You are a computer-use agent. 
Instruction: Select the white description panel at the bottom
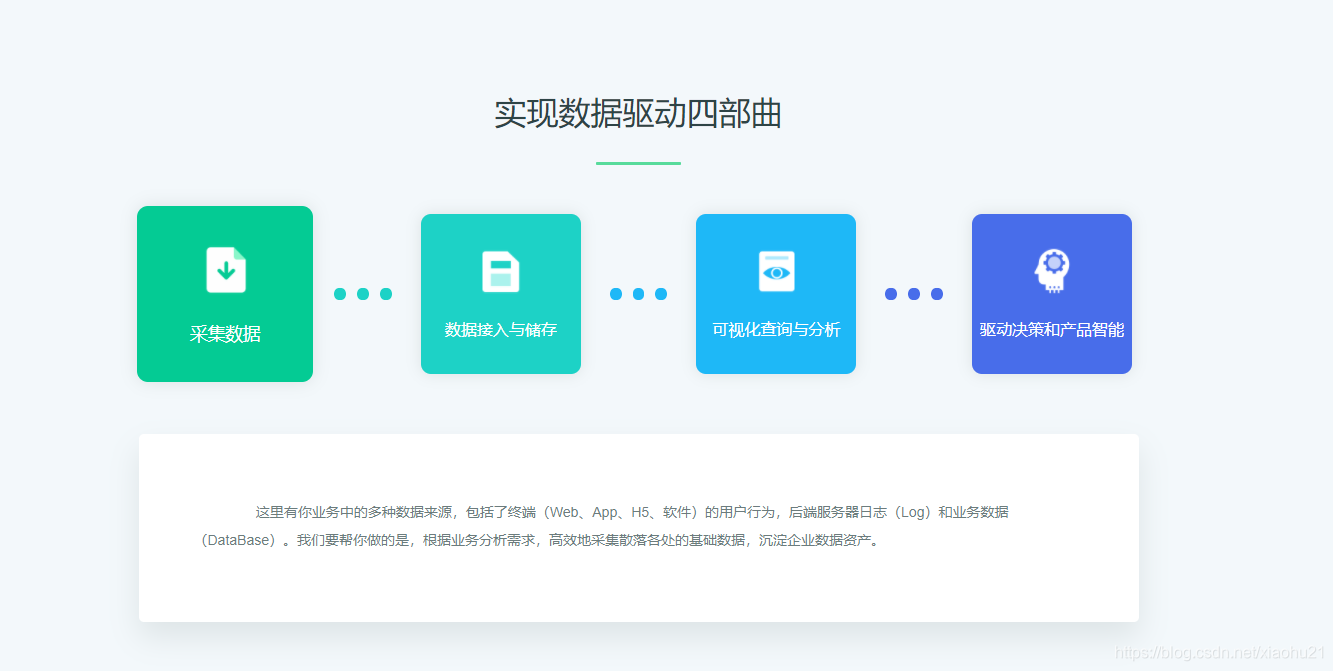(639, 527)
